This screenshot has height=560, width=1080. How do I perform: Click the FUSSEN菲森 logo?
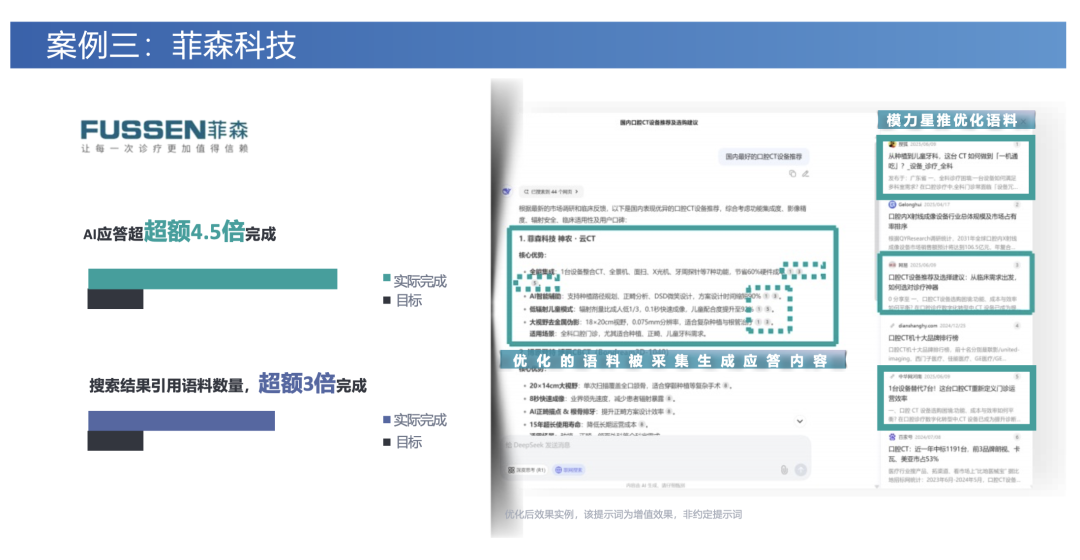pyautogui.click(x=164, y=136)
